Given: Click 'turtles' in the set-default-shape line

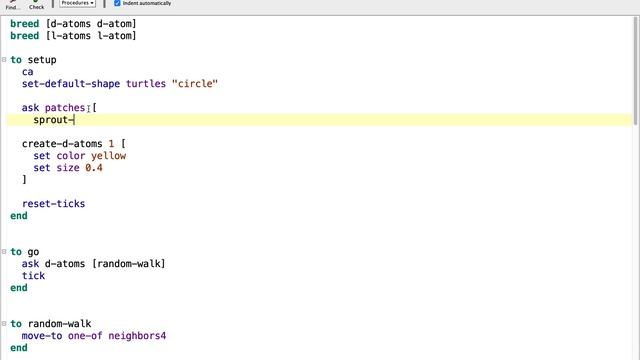Looking at the screenshot, I should click(146, 84).
